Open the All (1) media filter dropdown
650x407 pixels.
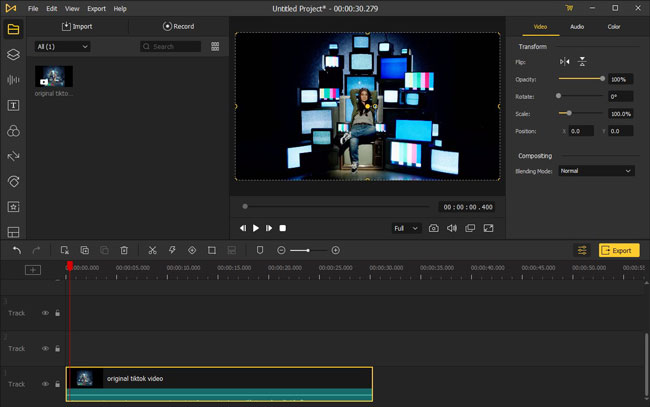(x=62, y=46)
